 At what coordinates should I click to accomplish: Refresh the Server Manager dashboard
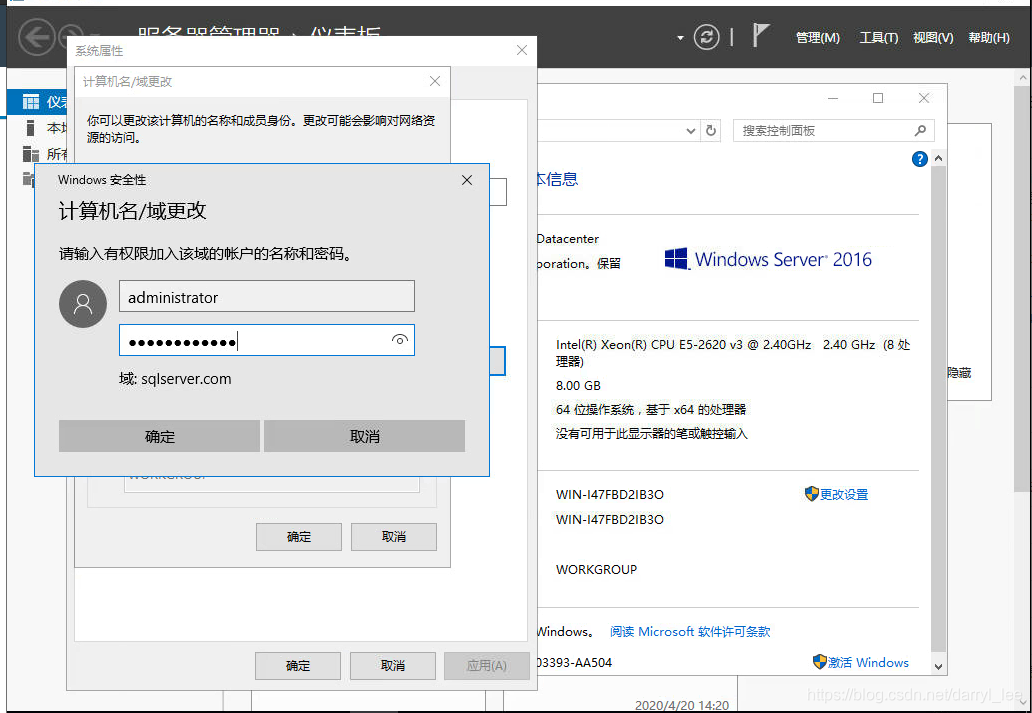click(x=707, y=38)
